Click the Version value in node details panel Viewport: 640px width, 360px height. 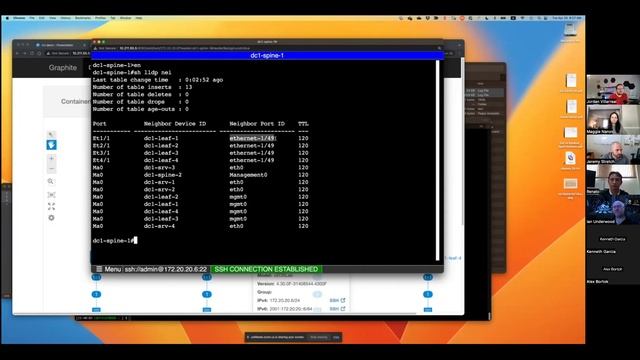click(301, 283)
